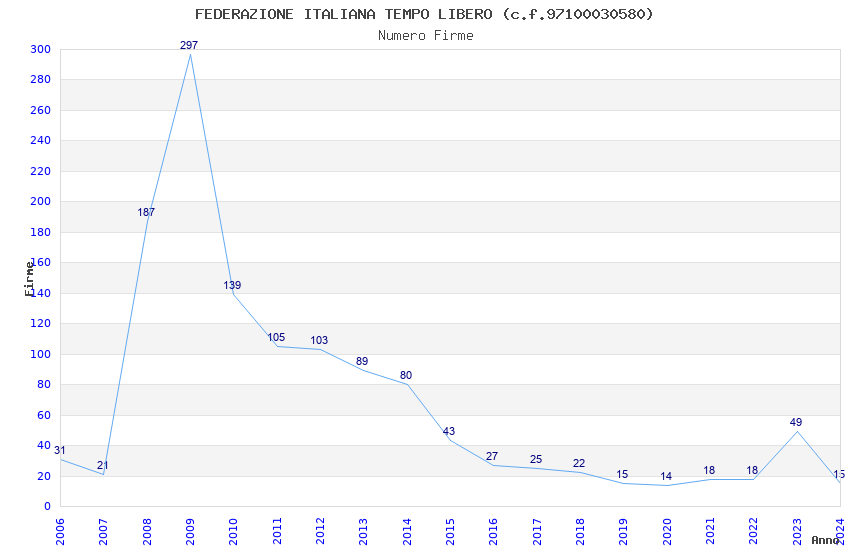Click the x-axis year 2021
850x550 pixels.
[x=710, y=532]
